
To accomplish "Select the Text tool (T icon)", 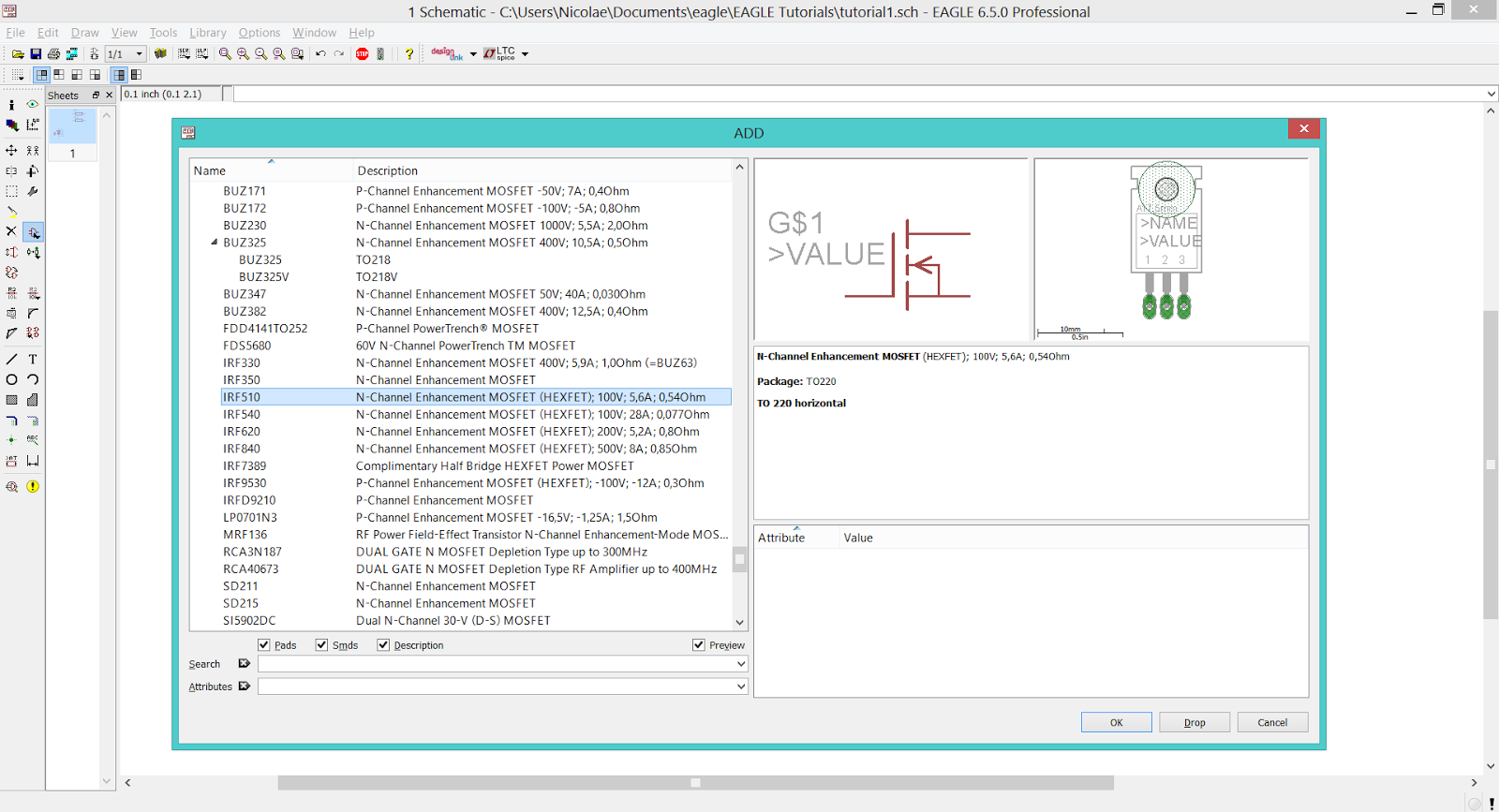I will (x=33, y=360).
